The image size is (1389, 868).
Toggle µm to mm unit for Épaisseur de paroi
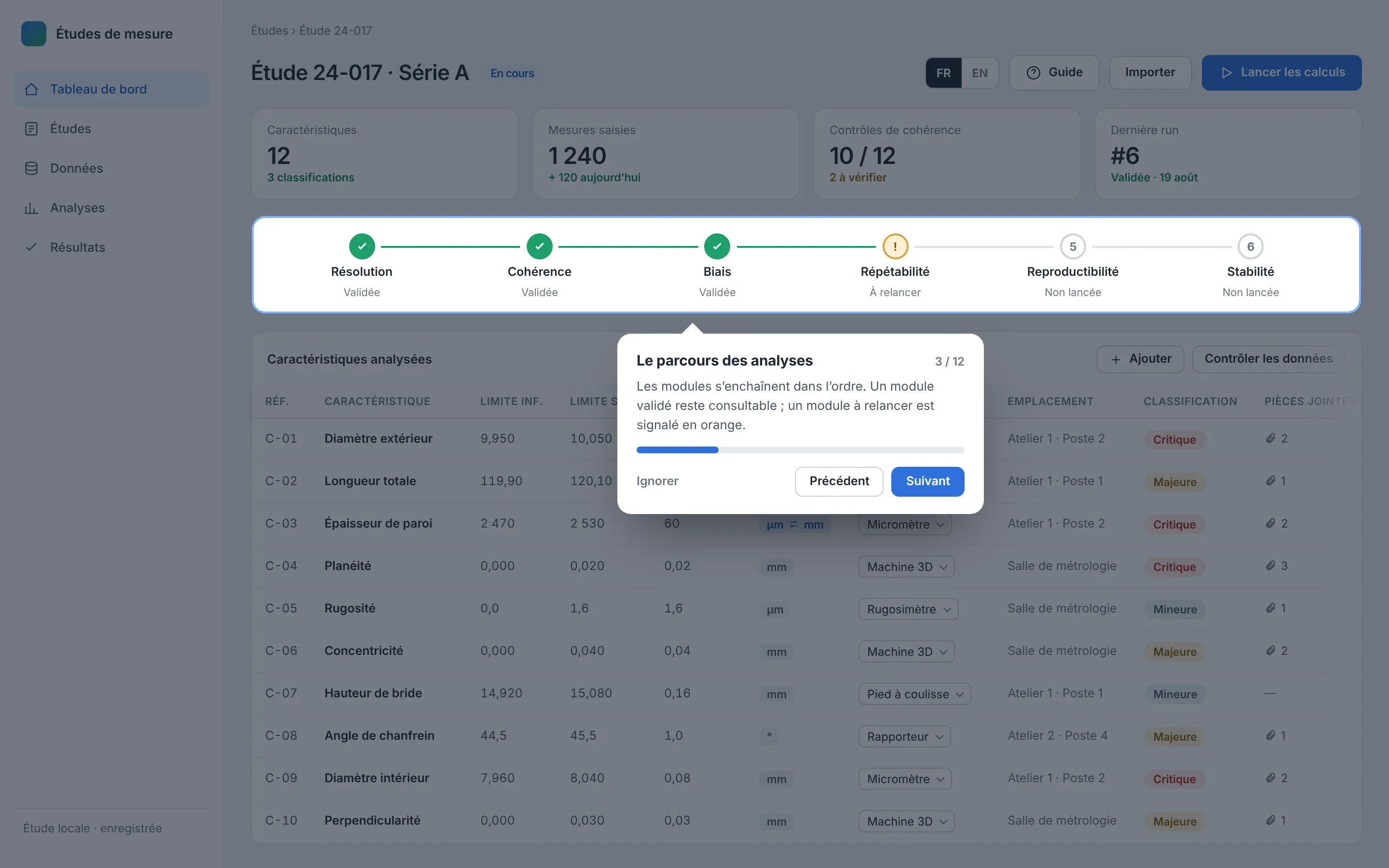point(795,525)
